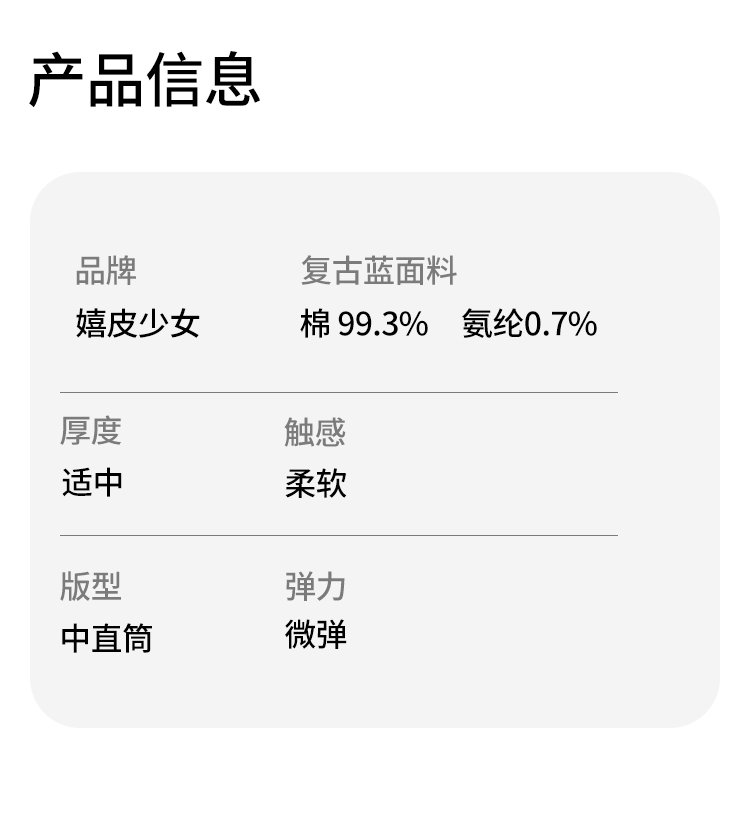Image resolution: width=750 pixels, height=813 pixels.
Task: Select the 柔软 softness value
Action: point(316,484)
